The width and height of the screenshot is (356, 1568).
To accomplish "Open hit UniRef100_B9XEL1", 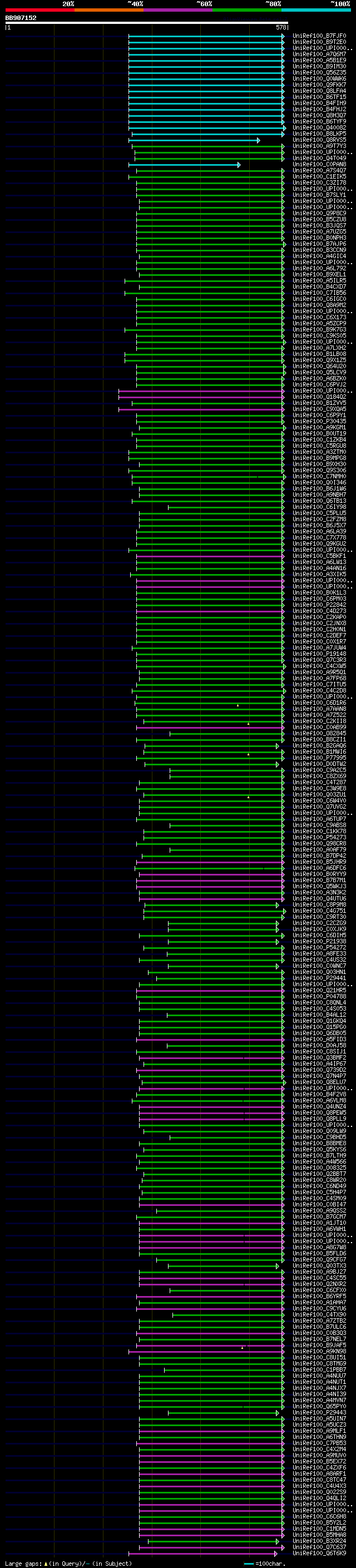I will point(319,275).
